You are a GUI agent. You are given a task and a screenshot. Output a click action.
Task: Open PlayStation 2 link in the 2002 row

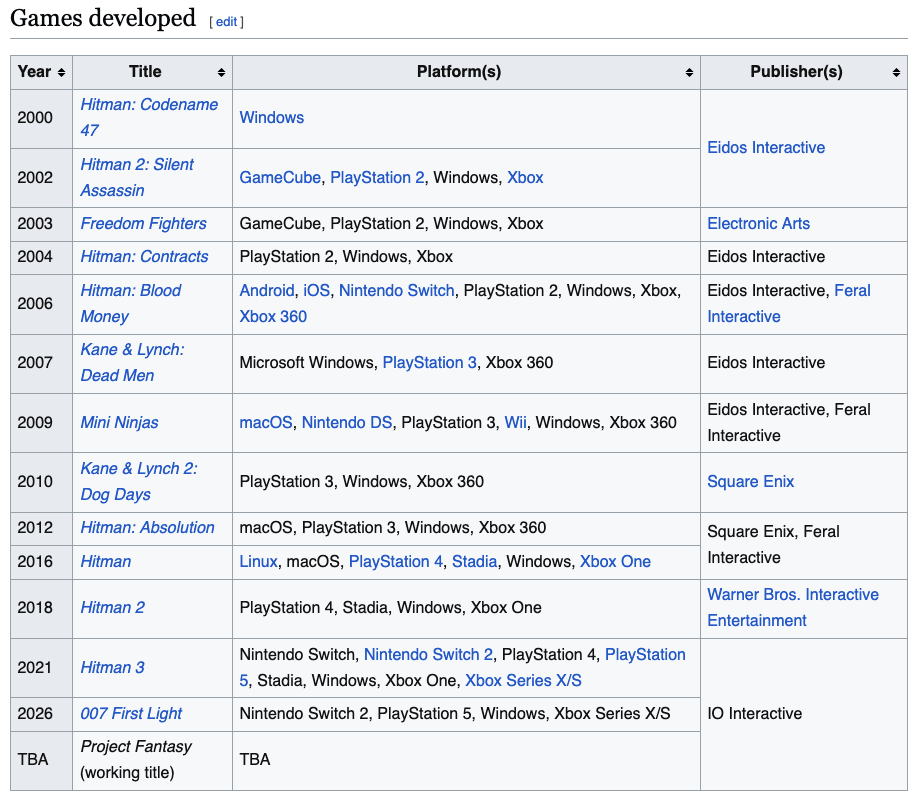pos(377,177)
